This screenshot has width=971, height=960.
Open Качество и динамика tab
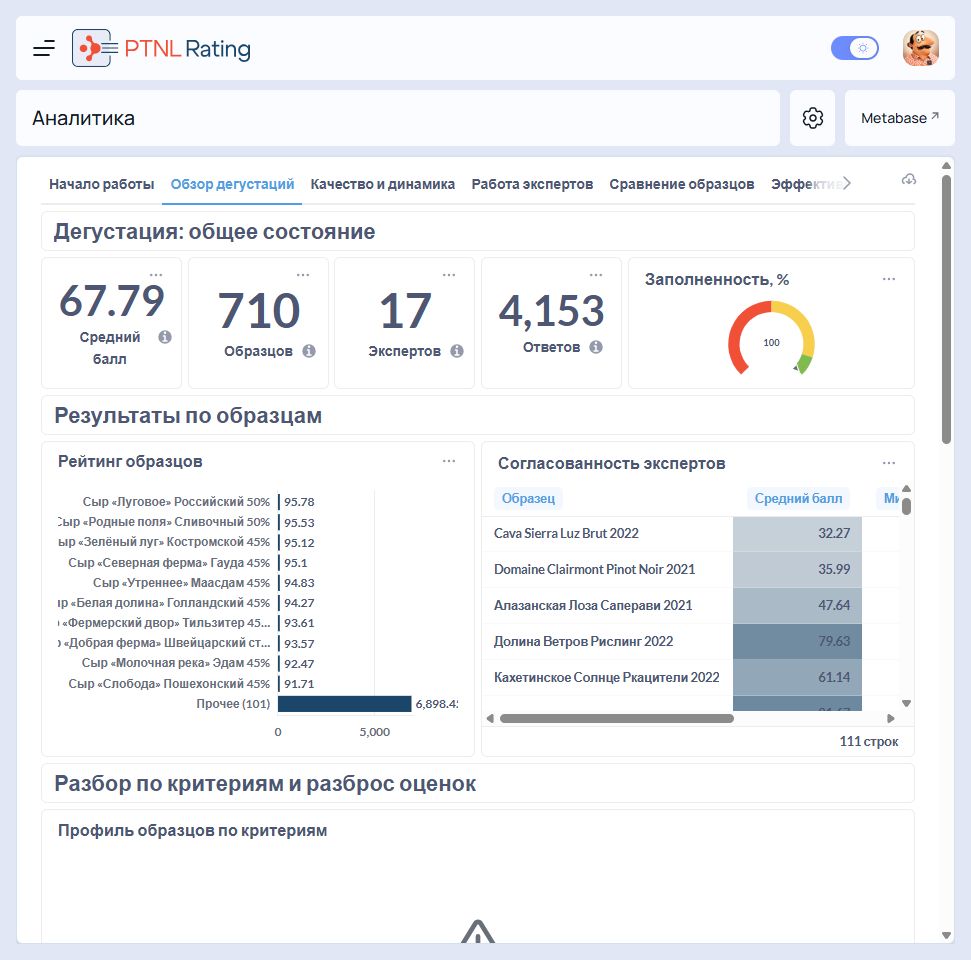[x=383, y=184]
